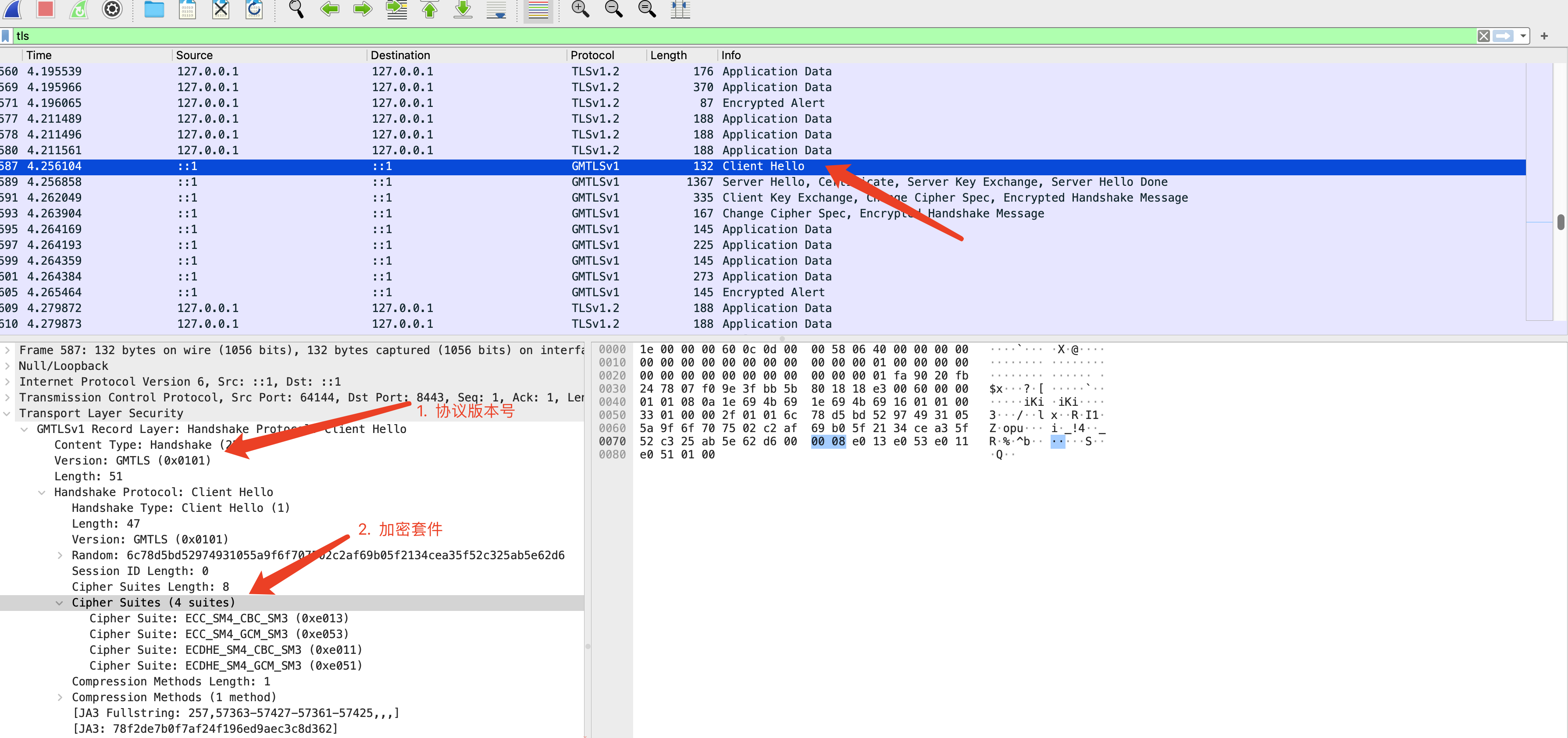This screenshot has height=738, width=1568.
Task: Expand the Compression Methods tree node
Action: [59, 697]
